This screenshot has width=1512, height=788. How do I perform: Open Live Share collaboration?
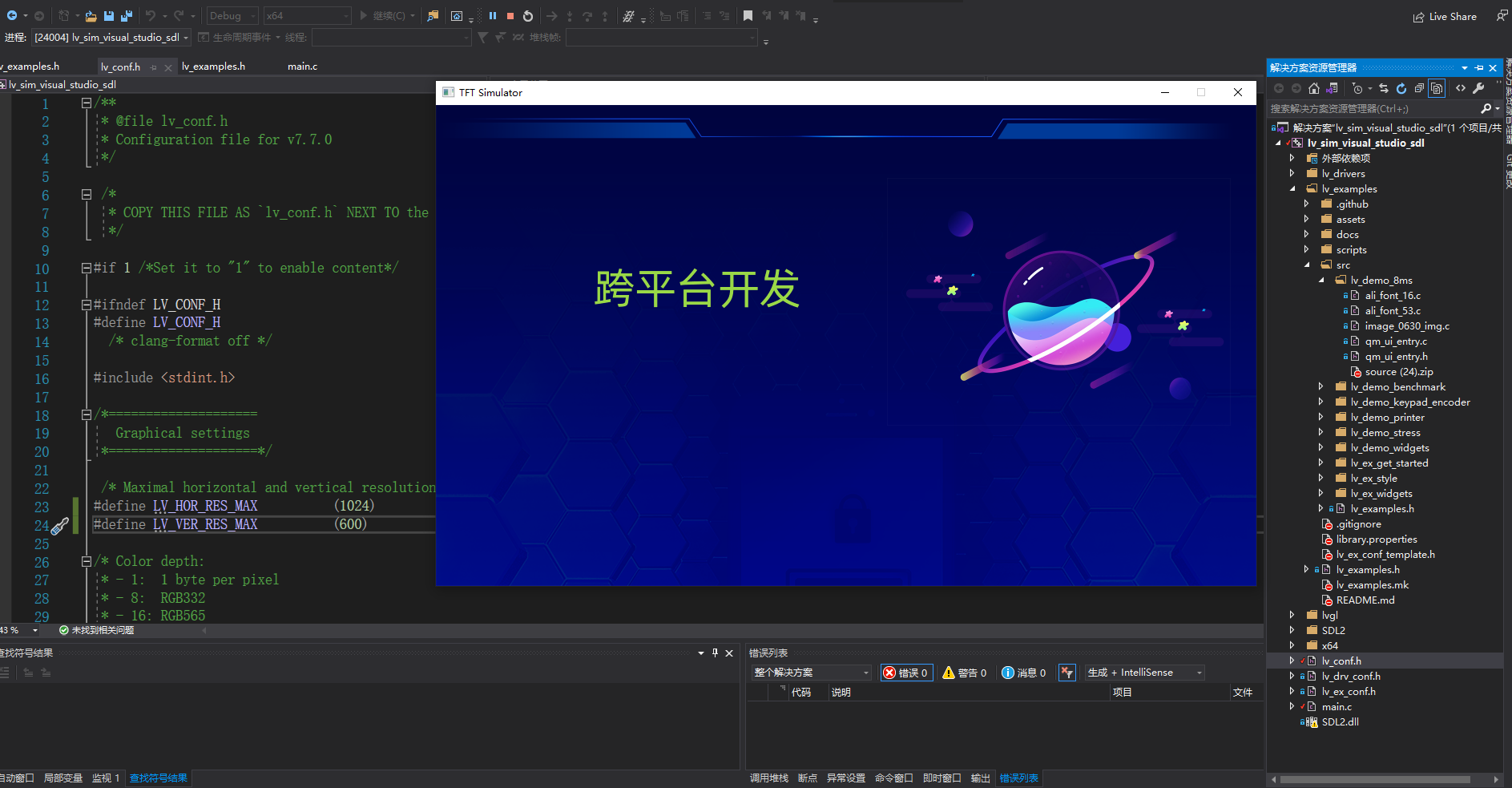[1445, 16]
